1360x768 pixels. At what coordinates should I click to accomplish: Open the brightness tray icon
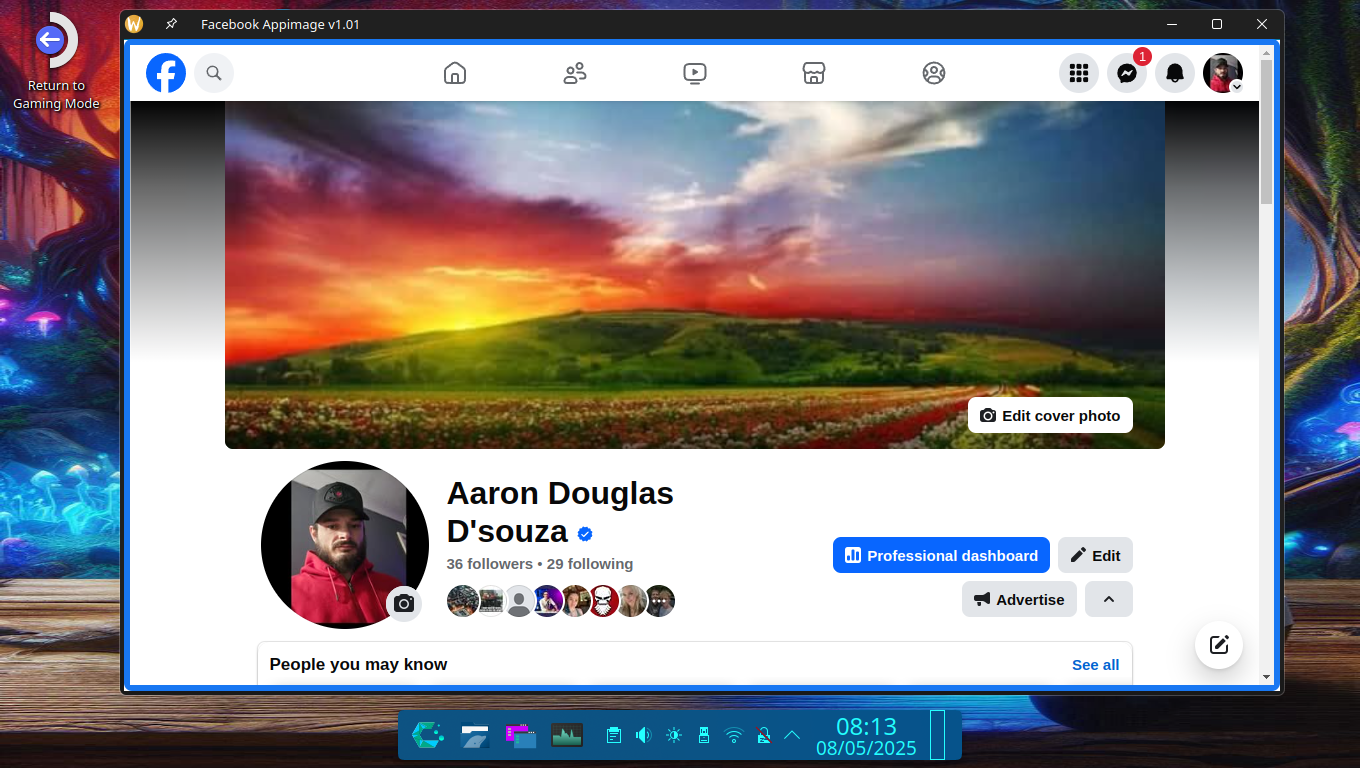(674, 735)
